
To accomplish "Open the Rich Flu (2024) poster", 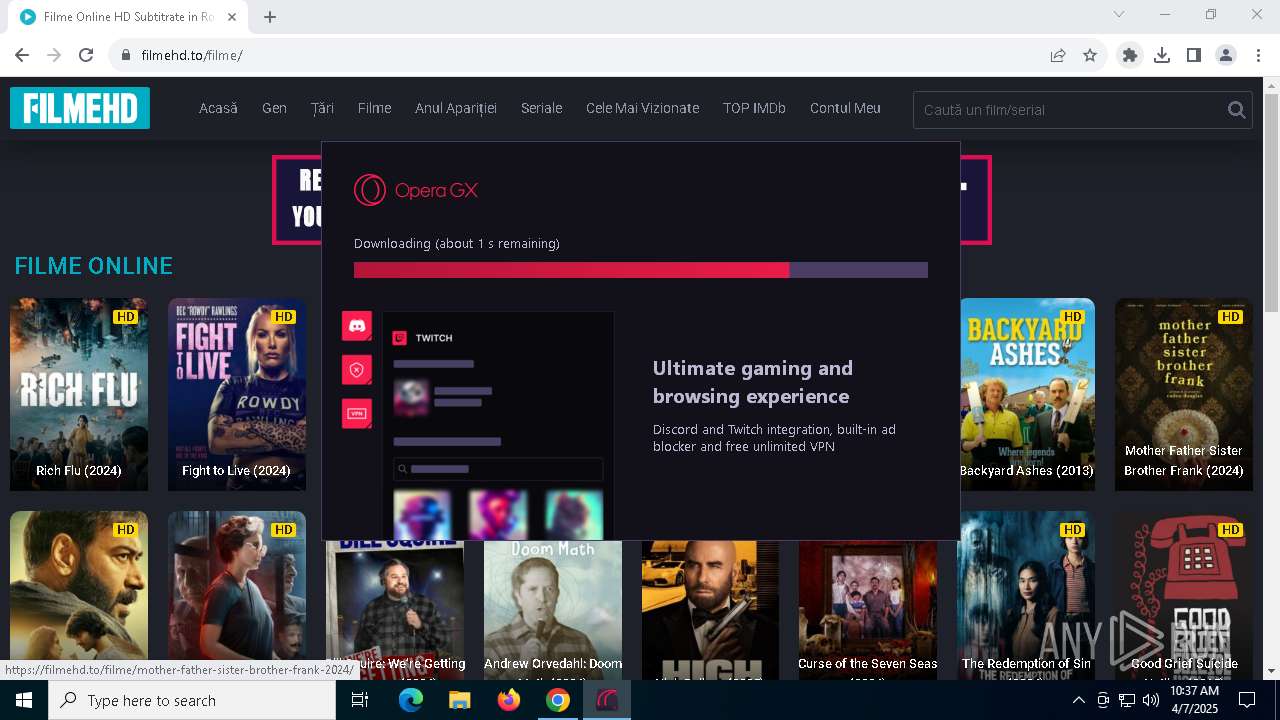I will (x=79, y=394).
